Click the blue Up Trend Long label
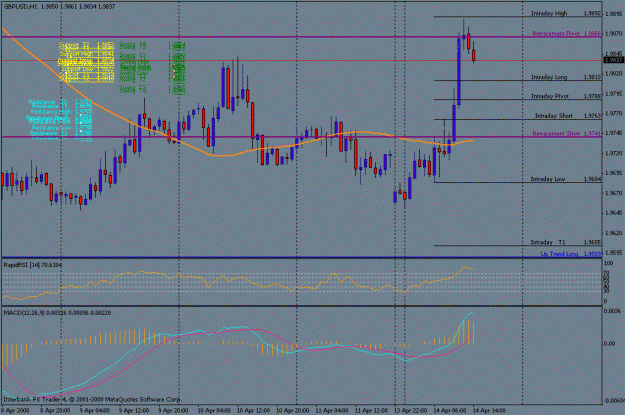The width and height of the screenshot is (625, 415). click(570, 254)
